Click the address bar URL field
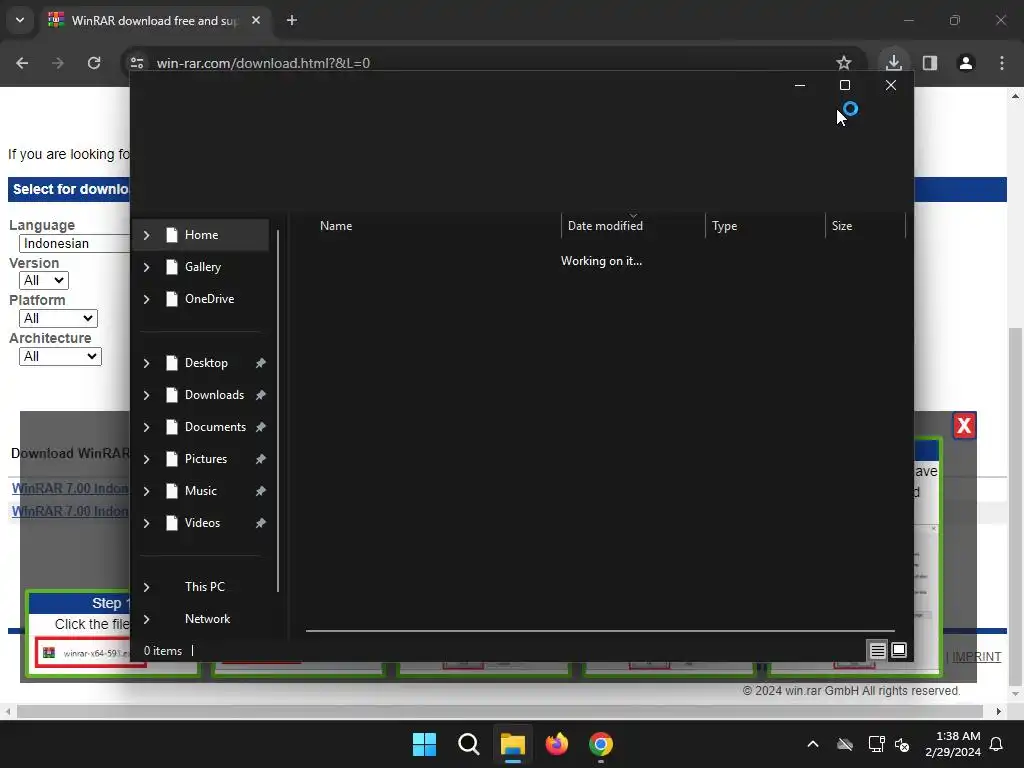The height and width of the screenshot is (768, 1024). pos(483,63)
